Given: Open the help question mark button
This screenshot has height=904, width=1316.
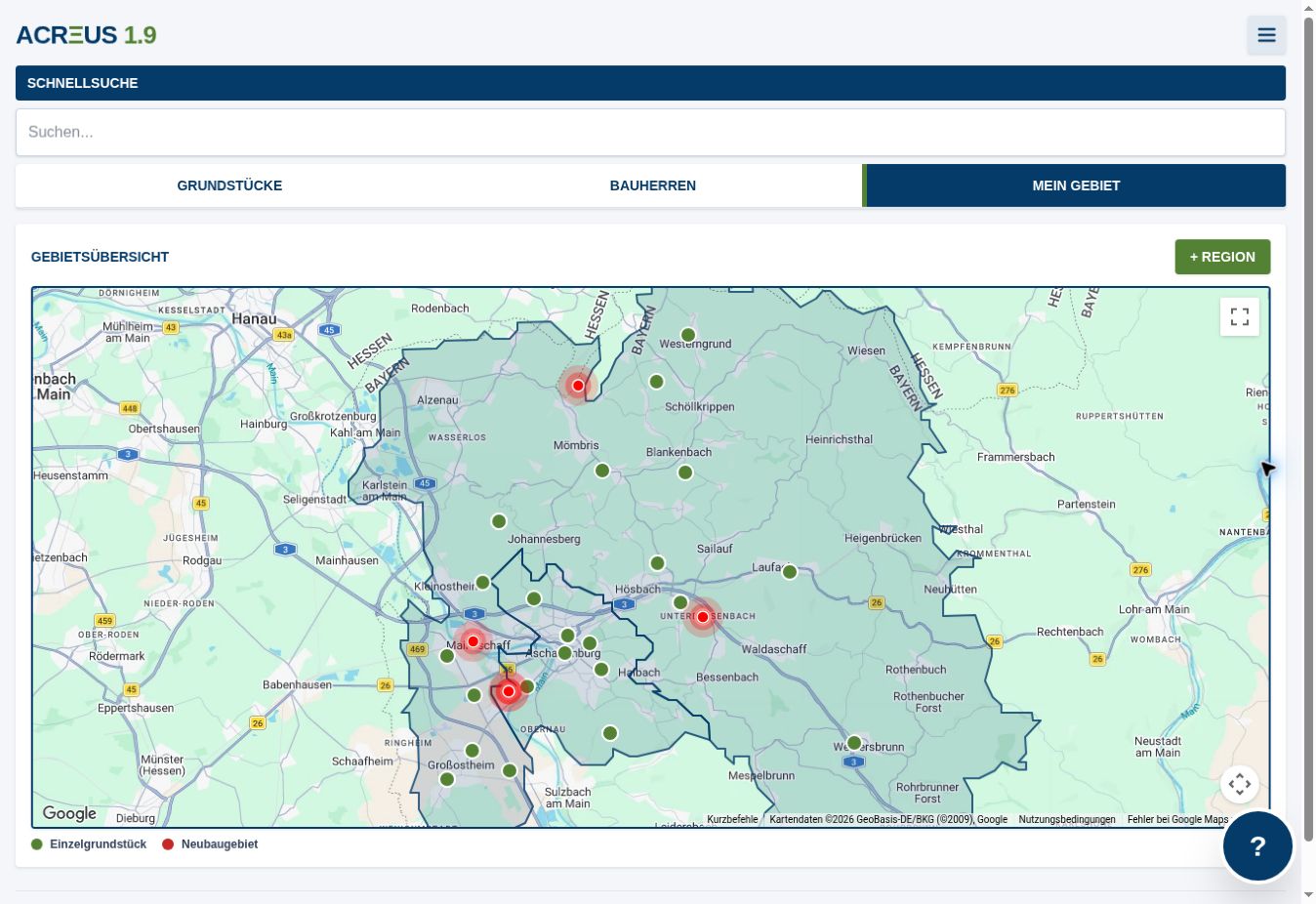Looking at the screenshot, I should click(x=1257, y=846).
